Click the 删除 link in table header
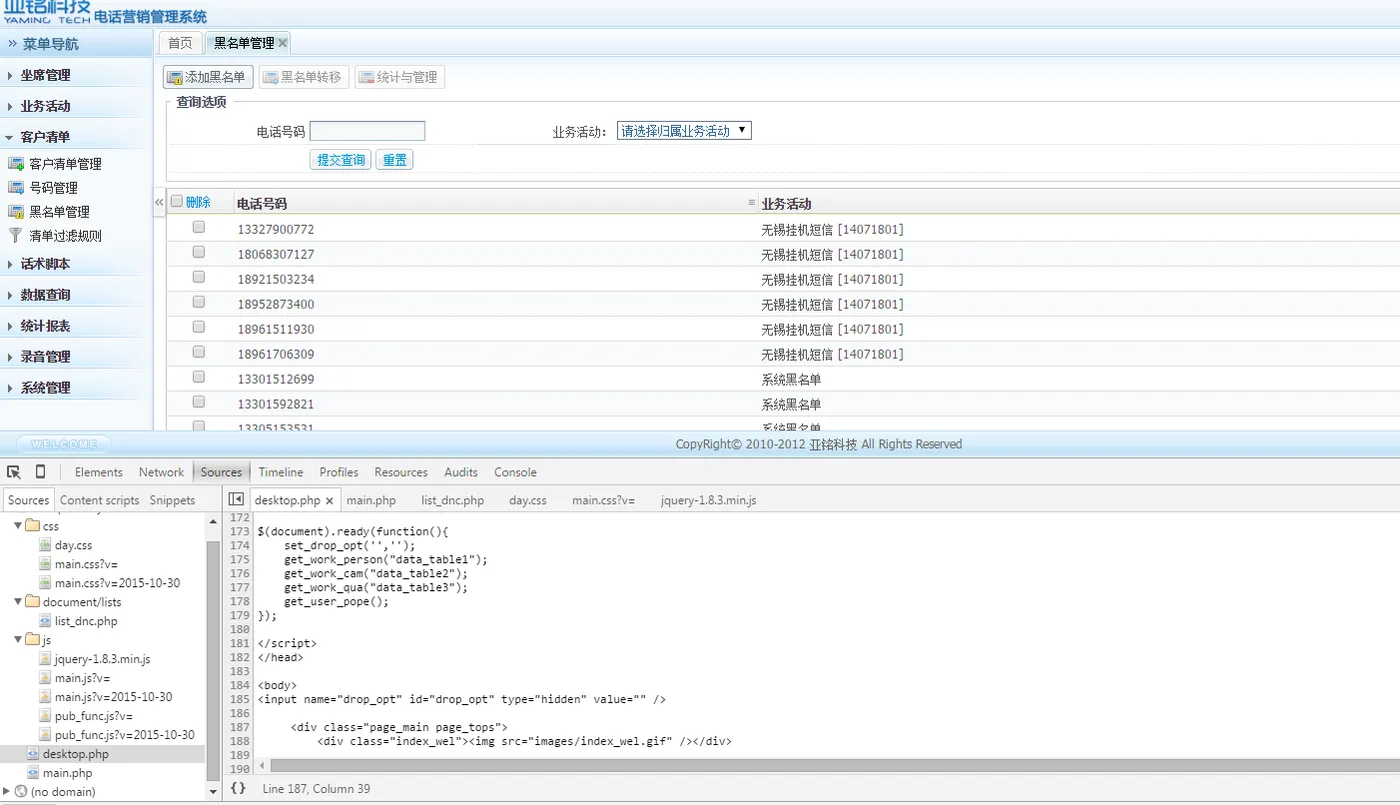 (198, 202)
